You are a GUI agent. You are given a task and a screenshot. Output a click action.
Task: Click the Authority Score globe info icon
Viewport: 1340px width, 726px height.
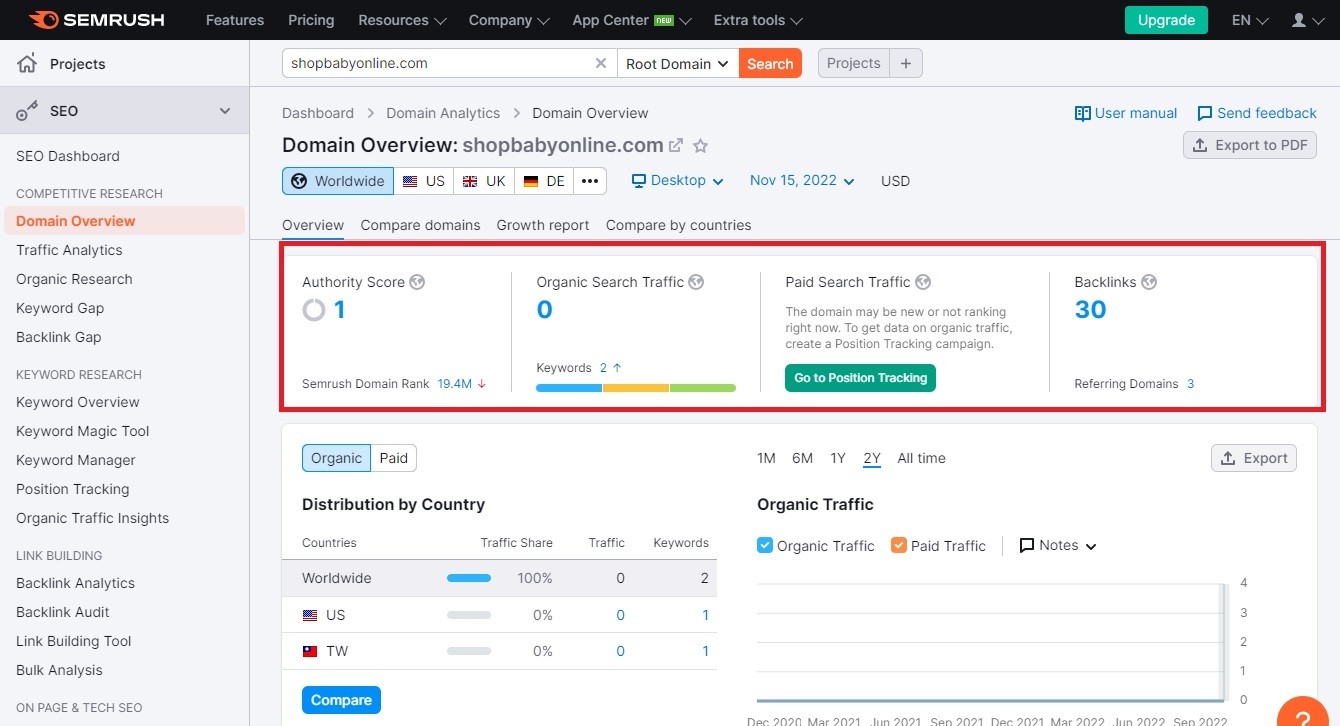pyautogui.click(x=417, y=282)
